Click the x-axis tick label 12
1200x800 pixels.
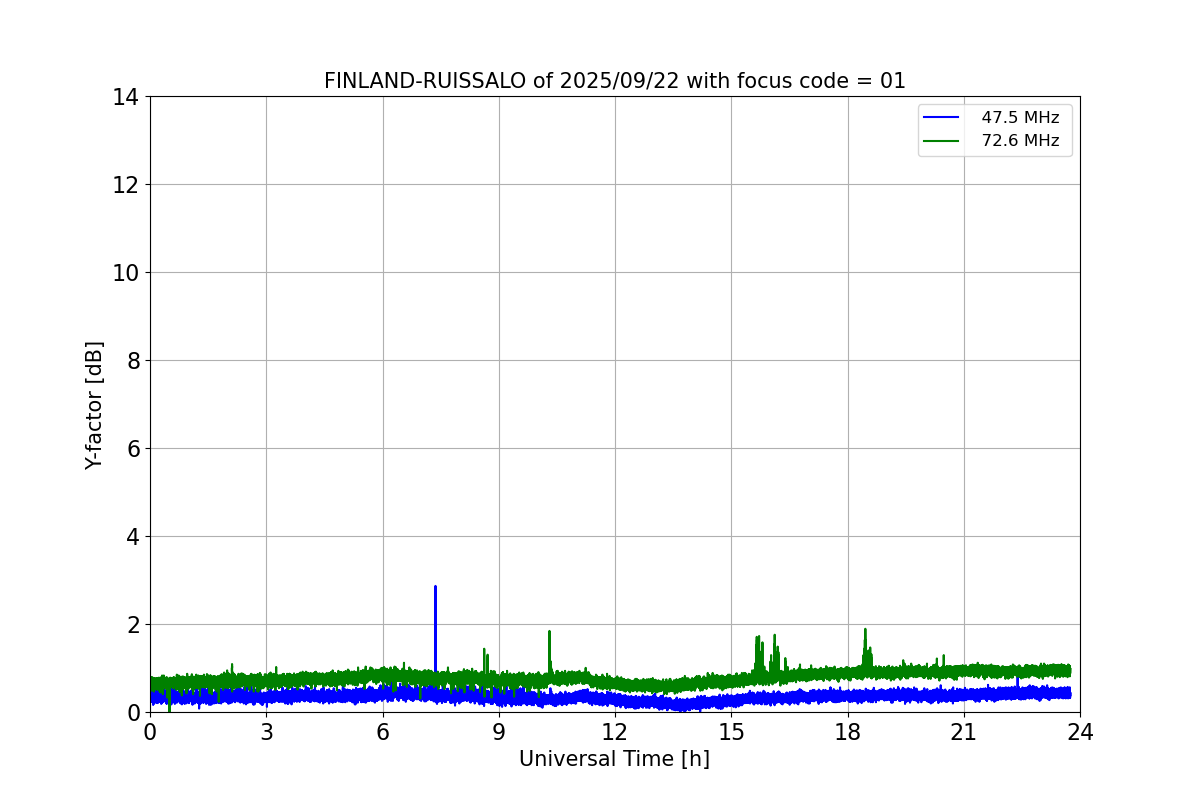tap(615, 732)
